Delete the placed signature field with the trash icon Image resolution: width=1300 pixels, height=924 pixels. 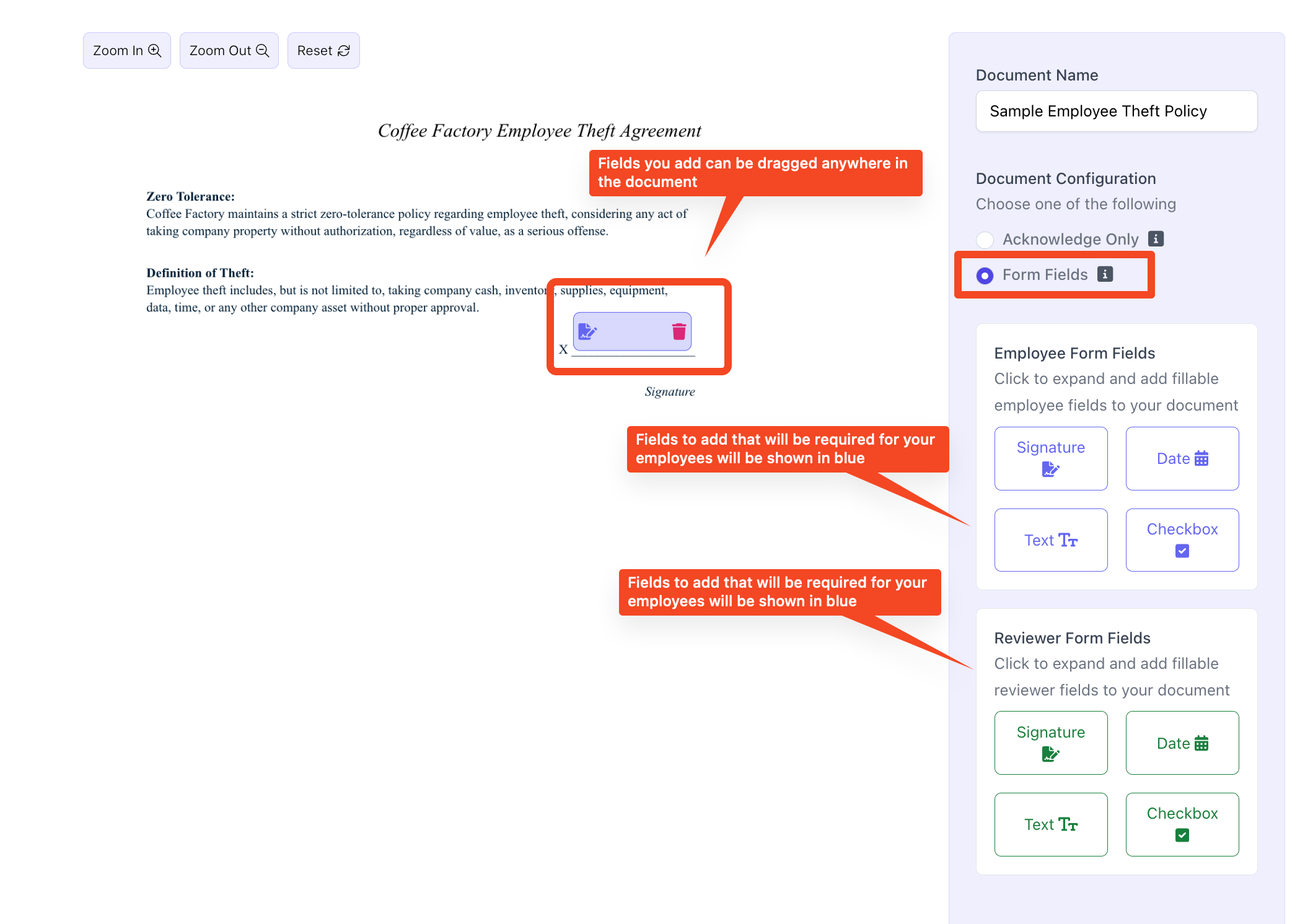point(679,332)
